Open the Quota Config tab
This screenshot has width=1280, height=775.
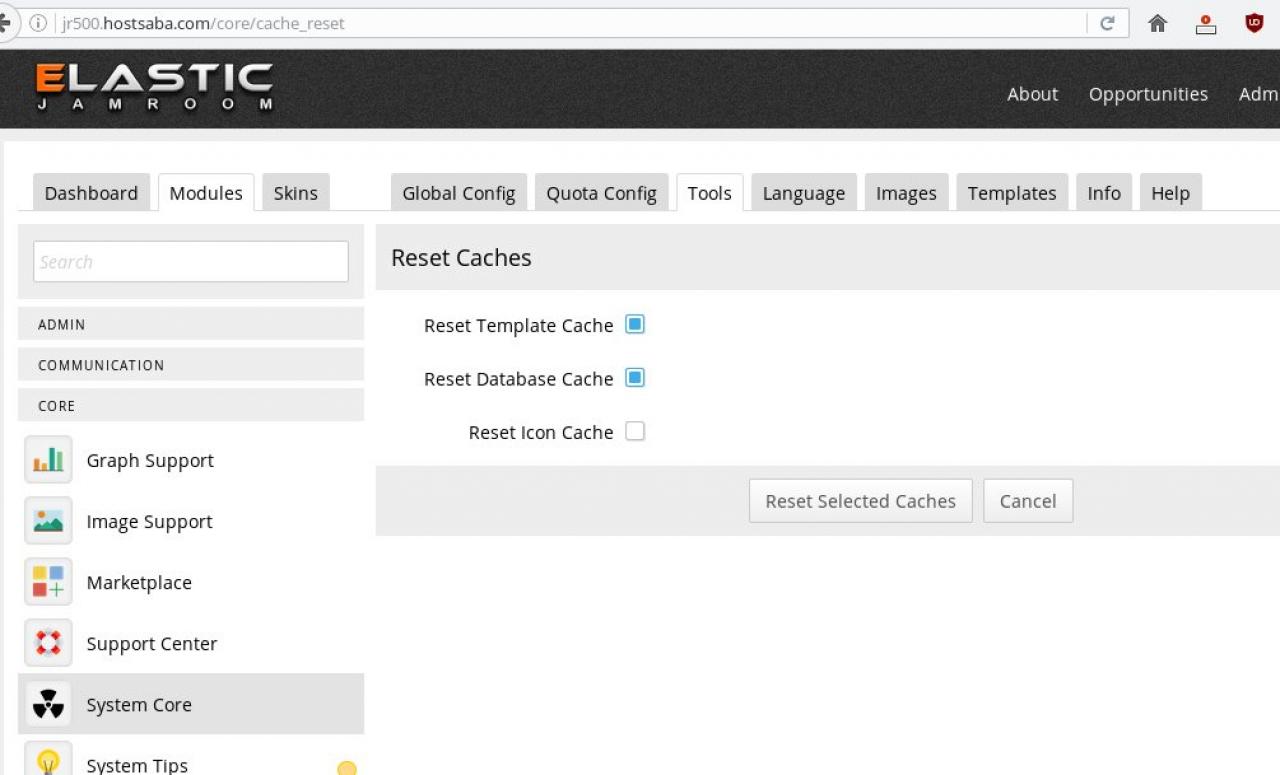[x=601, y=193]
